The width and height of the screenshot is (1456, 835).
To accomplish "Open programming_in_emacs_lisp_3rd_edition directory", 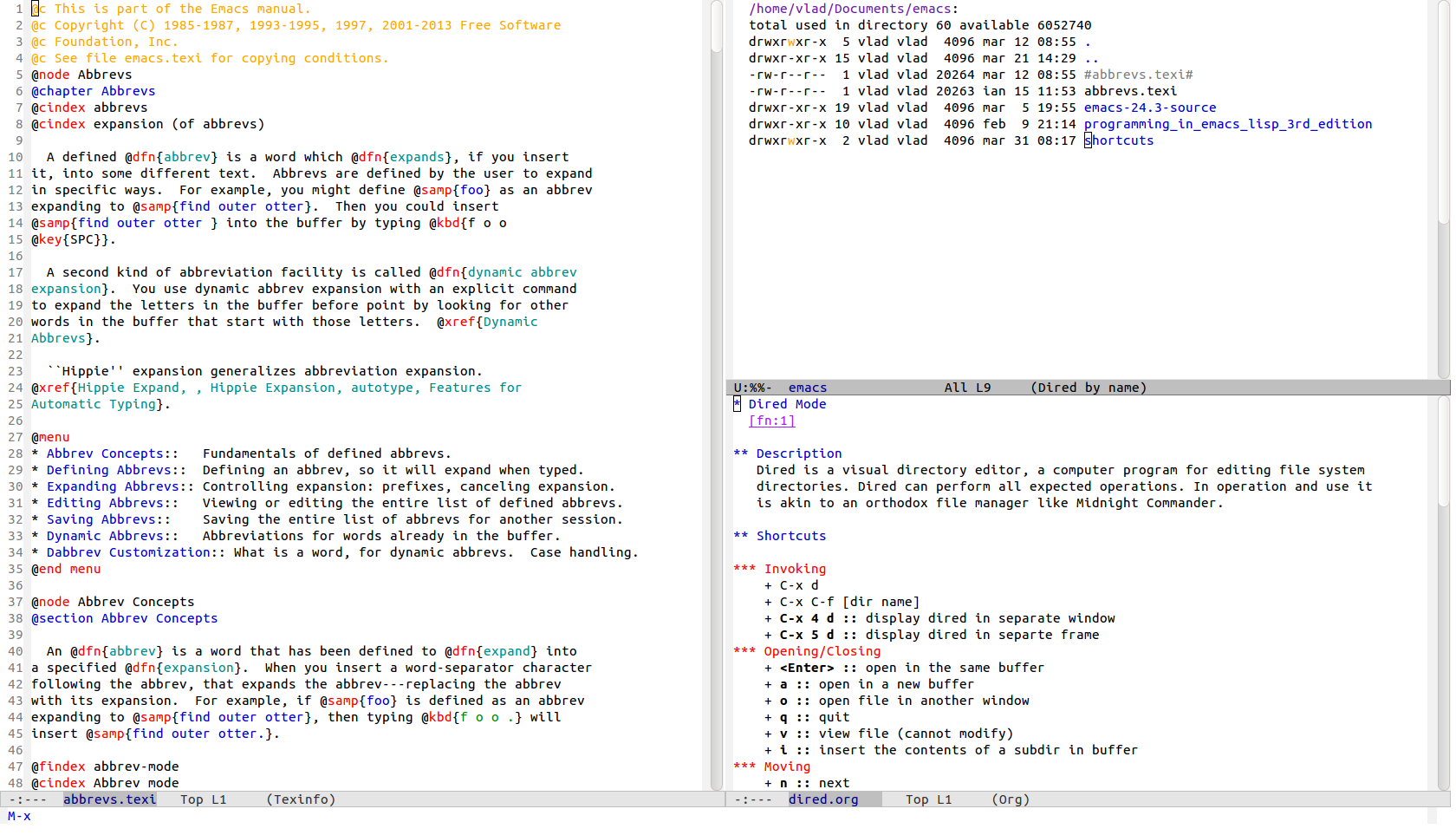I will click(1227, 124).
